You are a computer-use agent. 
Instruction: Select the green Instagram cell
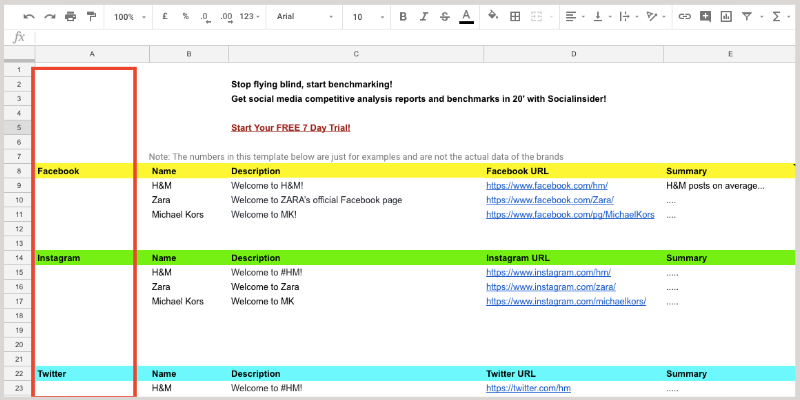click(x=92, y=258)
